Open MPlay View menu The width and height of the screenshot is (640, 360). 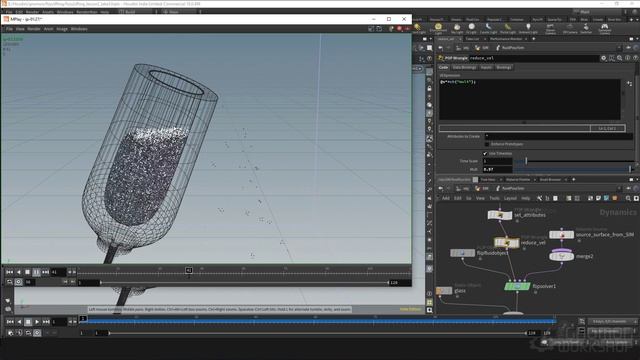pyautogui.click(x=20, y=29)
